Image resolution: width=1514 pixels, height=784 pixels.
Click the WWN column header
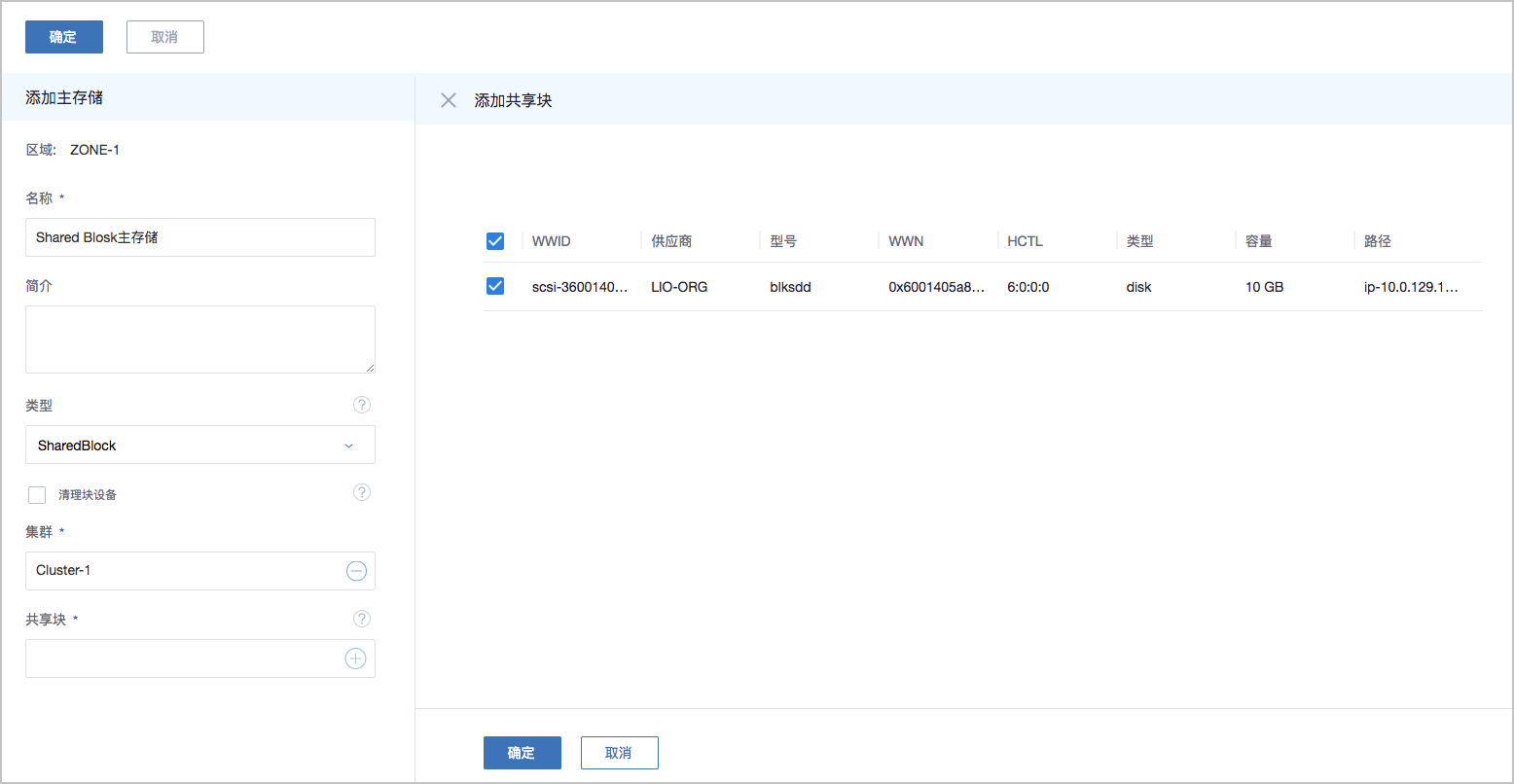[906, 241]
